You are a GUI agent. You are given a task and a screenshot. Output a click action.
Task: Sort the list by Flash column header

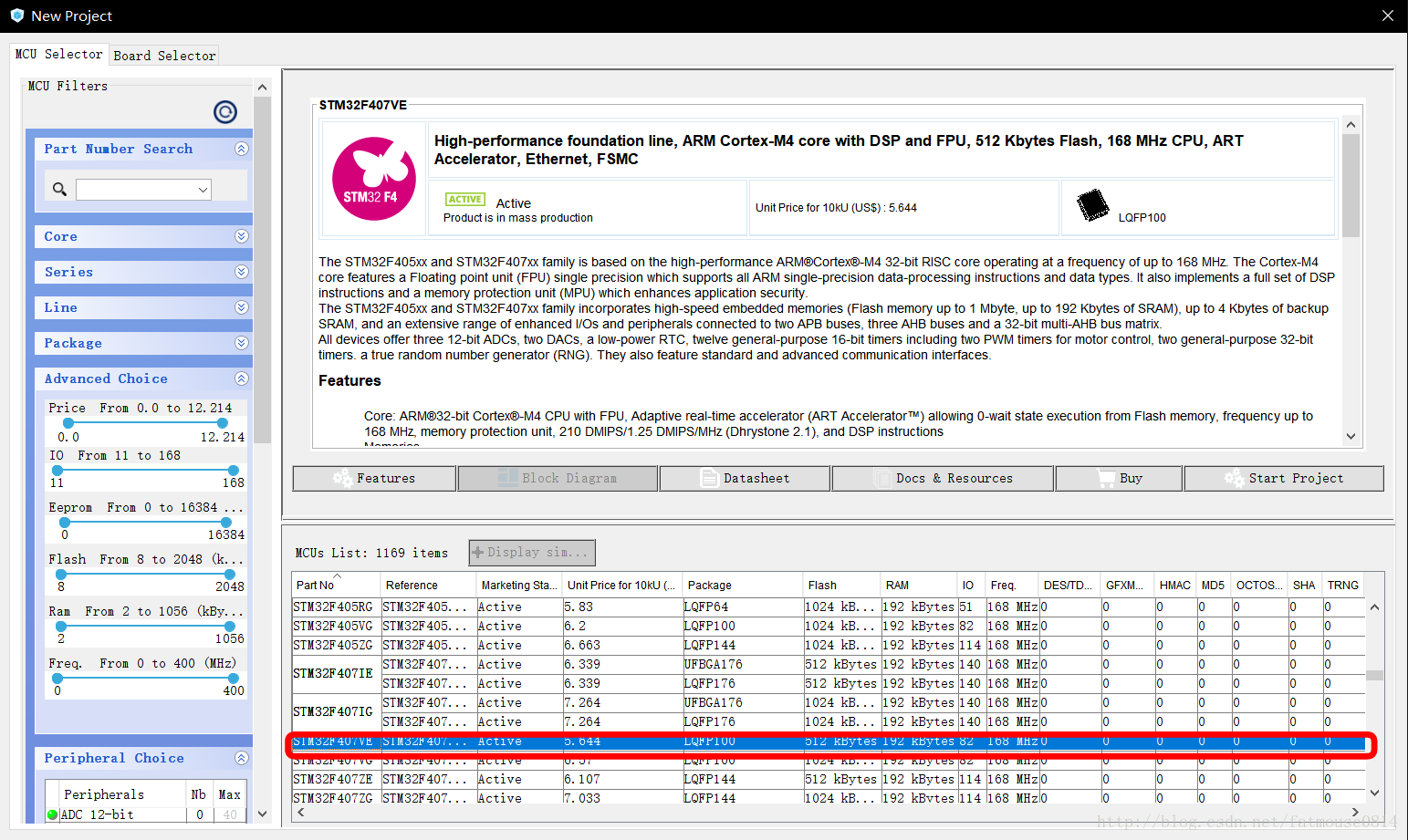(x=841, y=585)
